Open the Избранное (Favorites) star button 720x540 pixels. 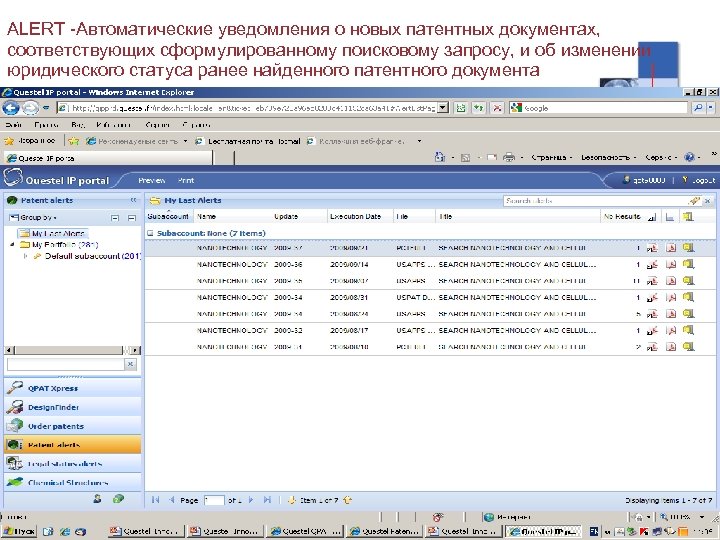pyautogui.click(x=30, y=141)
